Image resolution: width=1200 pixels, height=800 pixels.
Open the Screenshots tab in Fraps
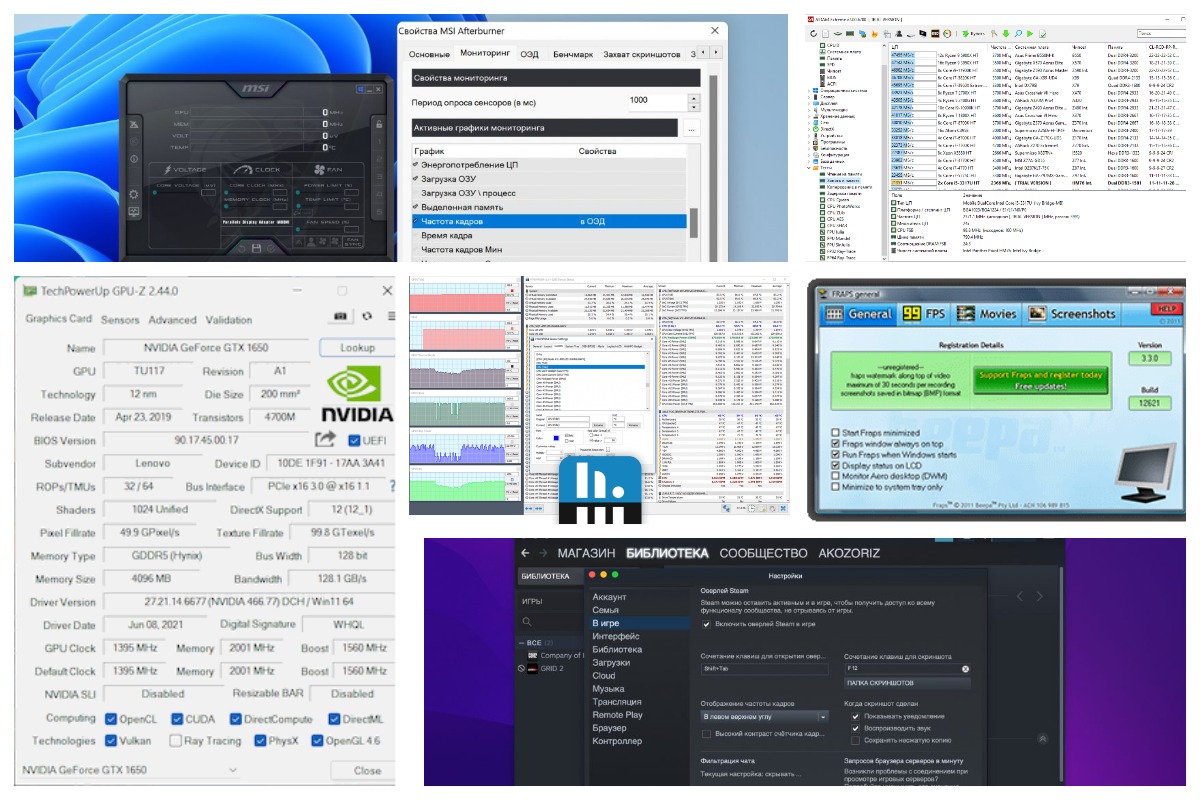point(1072,313)
